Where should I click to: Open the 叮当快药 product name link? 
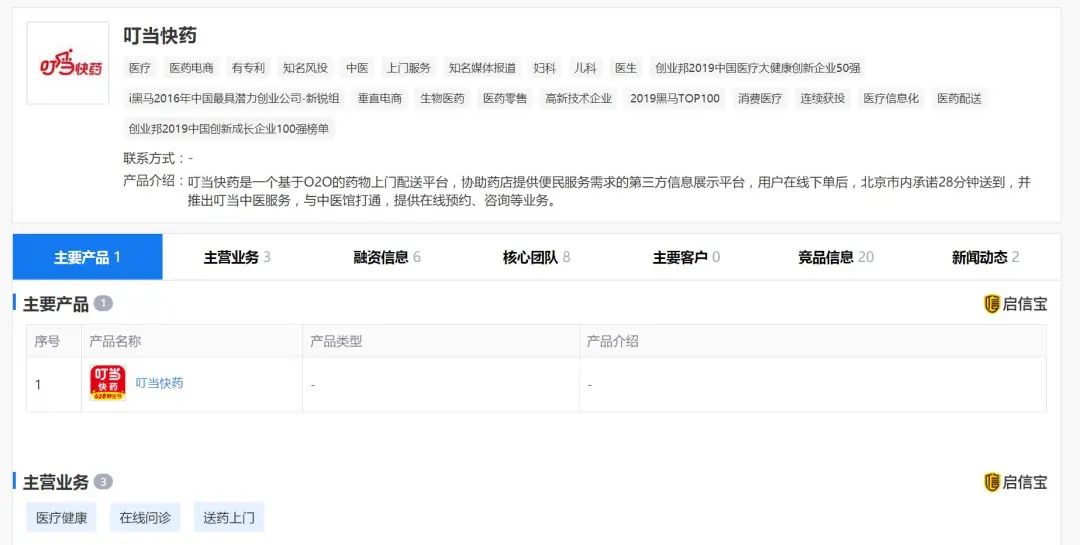click(159, 384)
